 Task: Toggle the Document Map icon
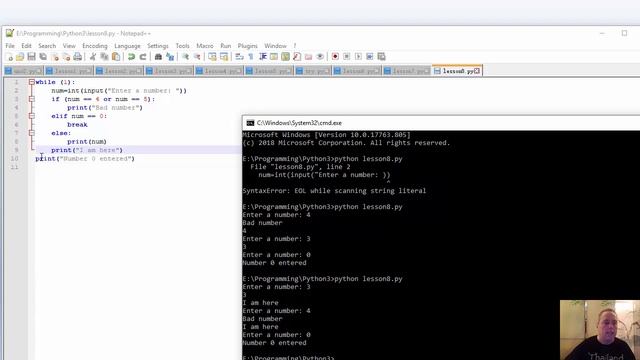click(285, 57)
